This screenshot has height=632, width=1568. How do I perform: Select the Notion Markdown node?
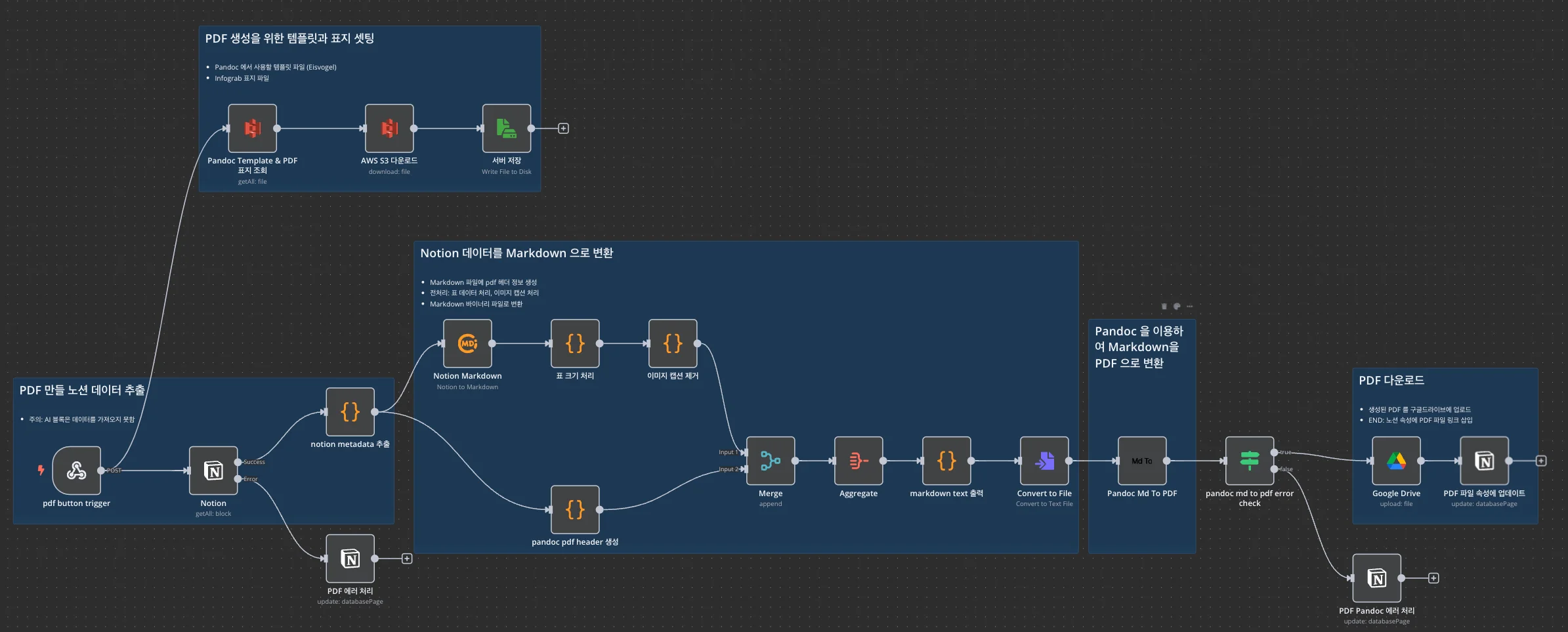467,343
